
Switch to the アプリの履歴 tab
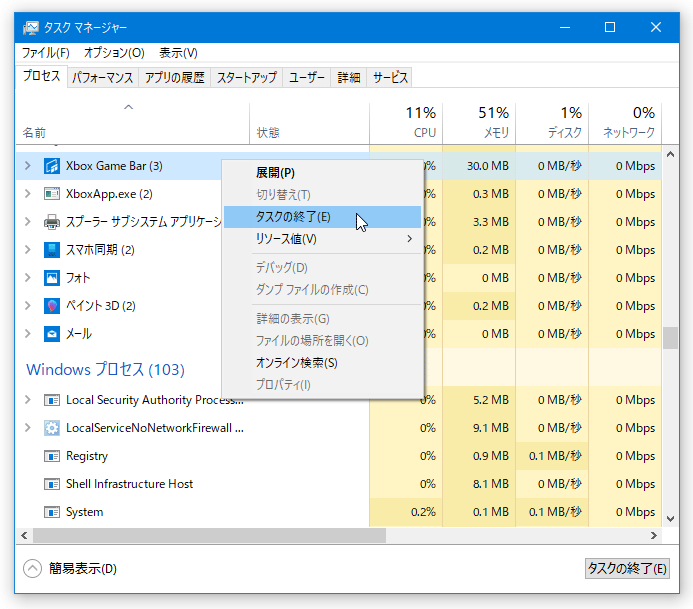click(x=175, y=78)
